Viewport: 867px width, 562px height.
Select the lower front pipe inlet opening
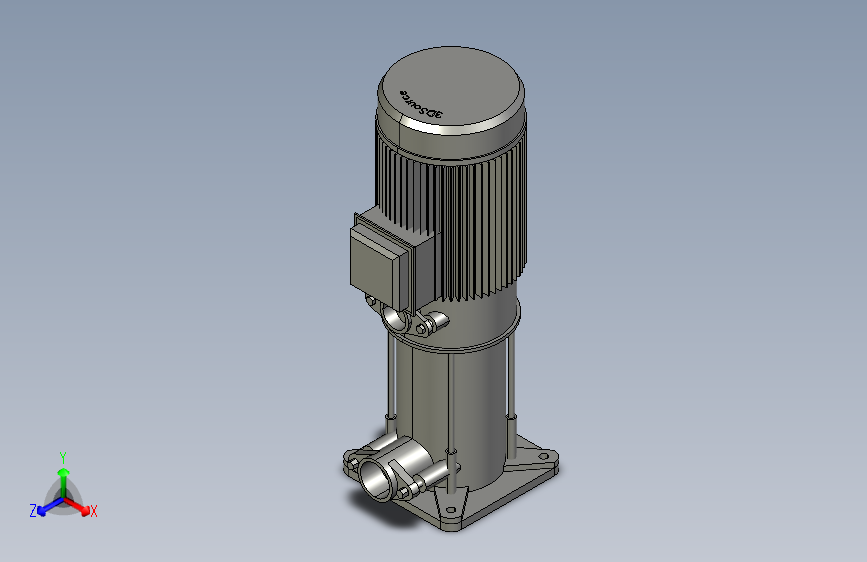(x=376, y=480)
